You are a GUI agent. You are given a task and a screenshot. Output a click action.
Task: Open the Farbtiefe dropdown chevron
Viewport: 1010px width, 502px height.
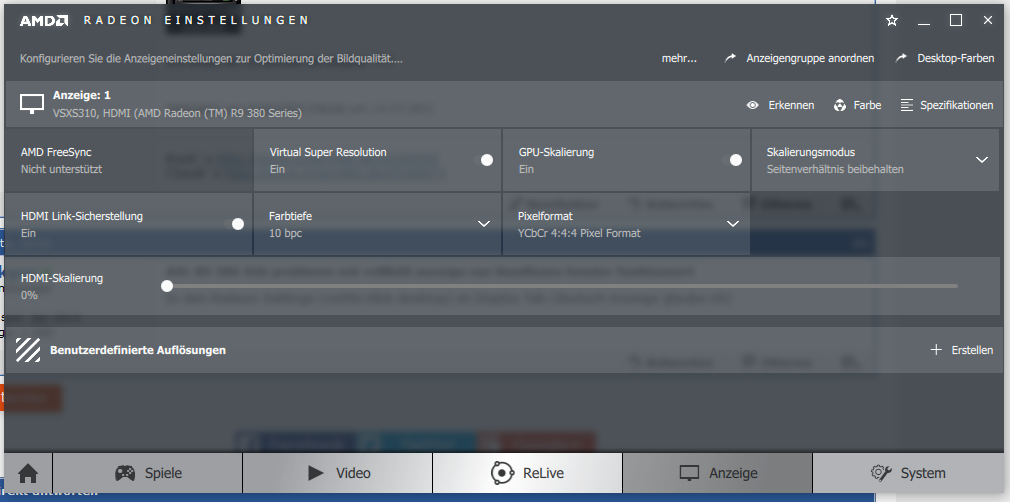point(484,224)
